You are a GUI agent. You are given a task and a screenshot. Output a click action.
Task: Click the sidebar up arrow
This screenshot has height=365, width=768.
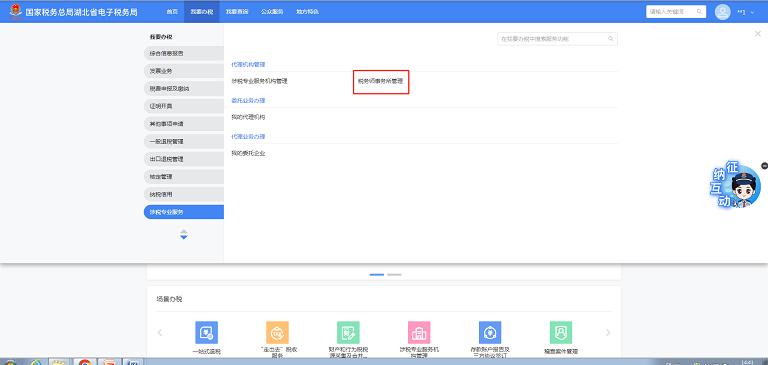pyautogui.click(x=184, y=231)
